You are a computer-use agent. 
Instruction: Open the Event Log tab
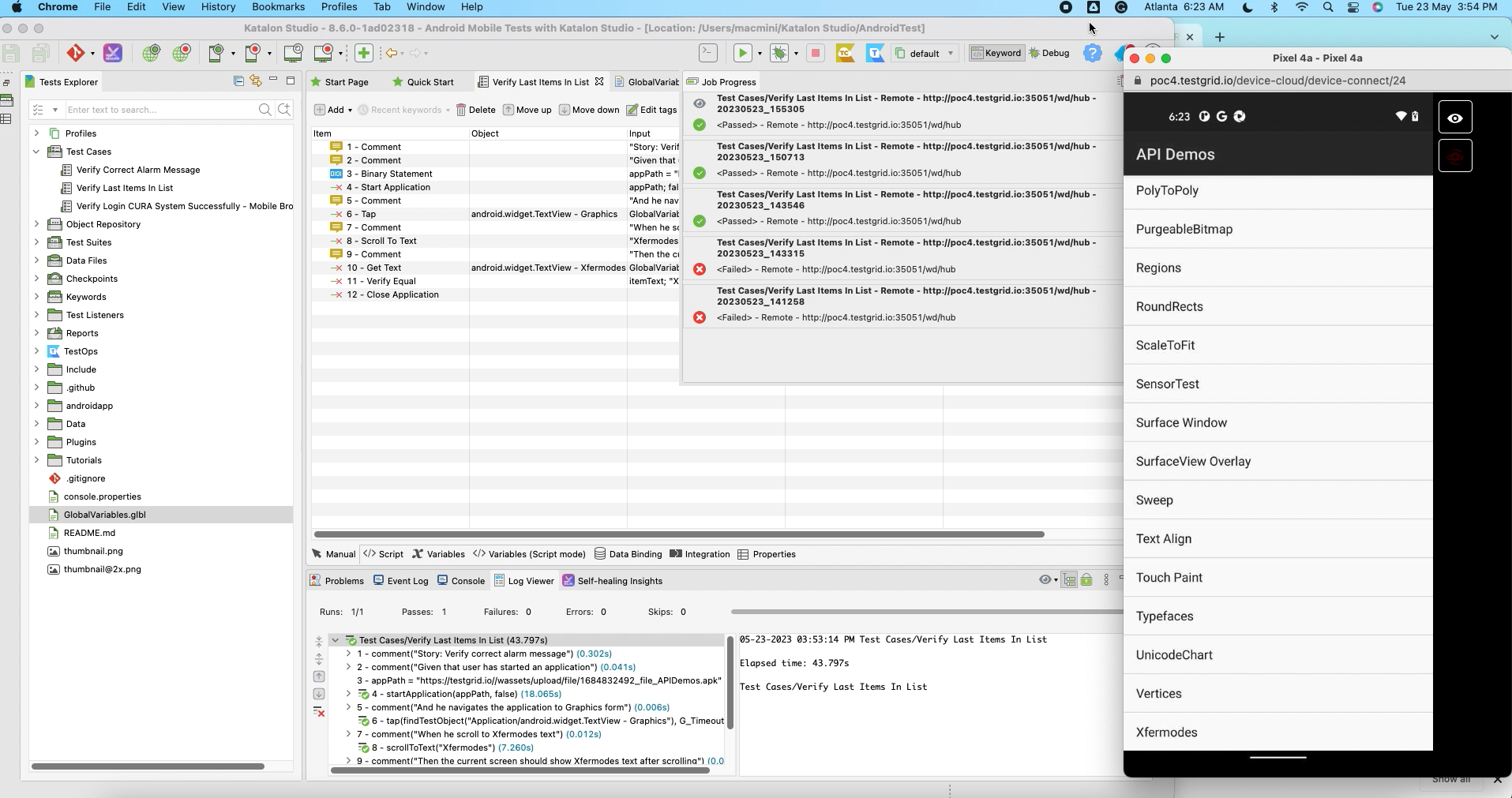[x=401, y=581]
